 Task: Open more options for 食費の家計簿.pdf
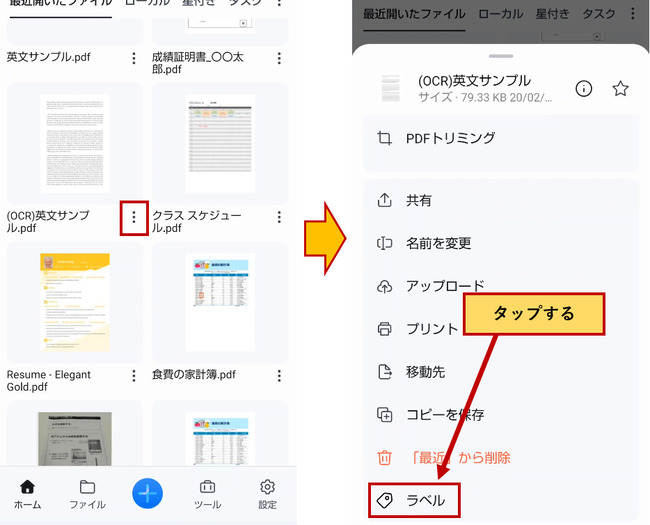point(279,376)
